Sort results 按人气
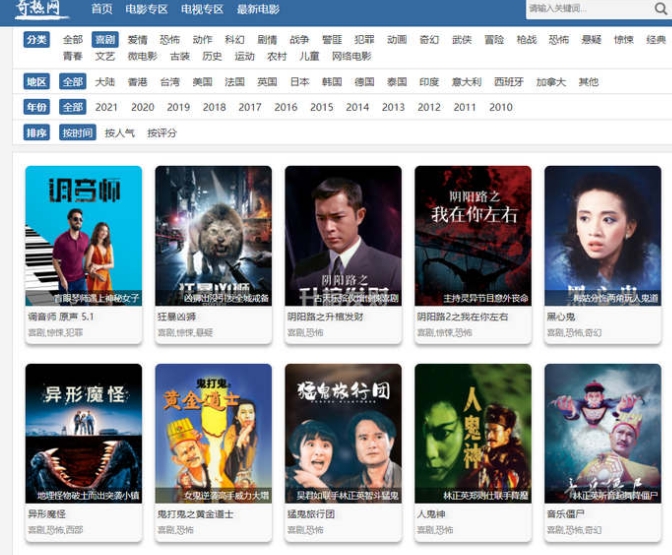 coord(120,133)
